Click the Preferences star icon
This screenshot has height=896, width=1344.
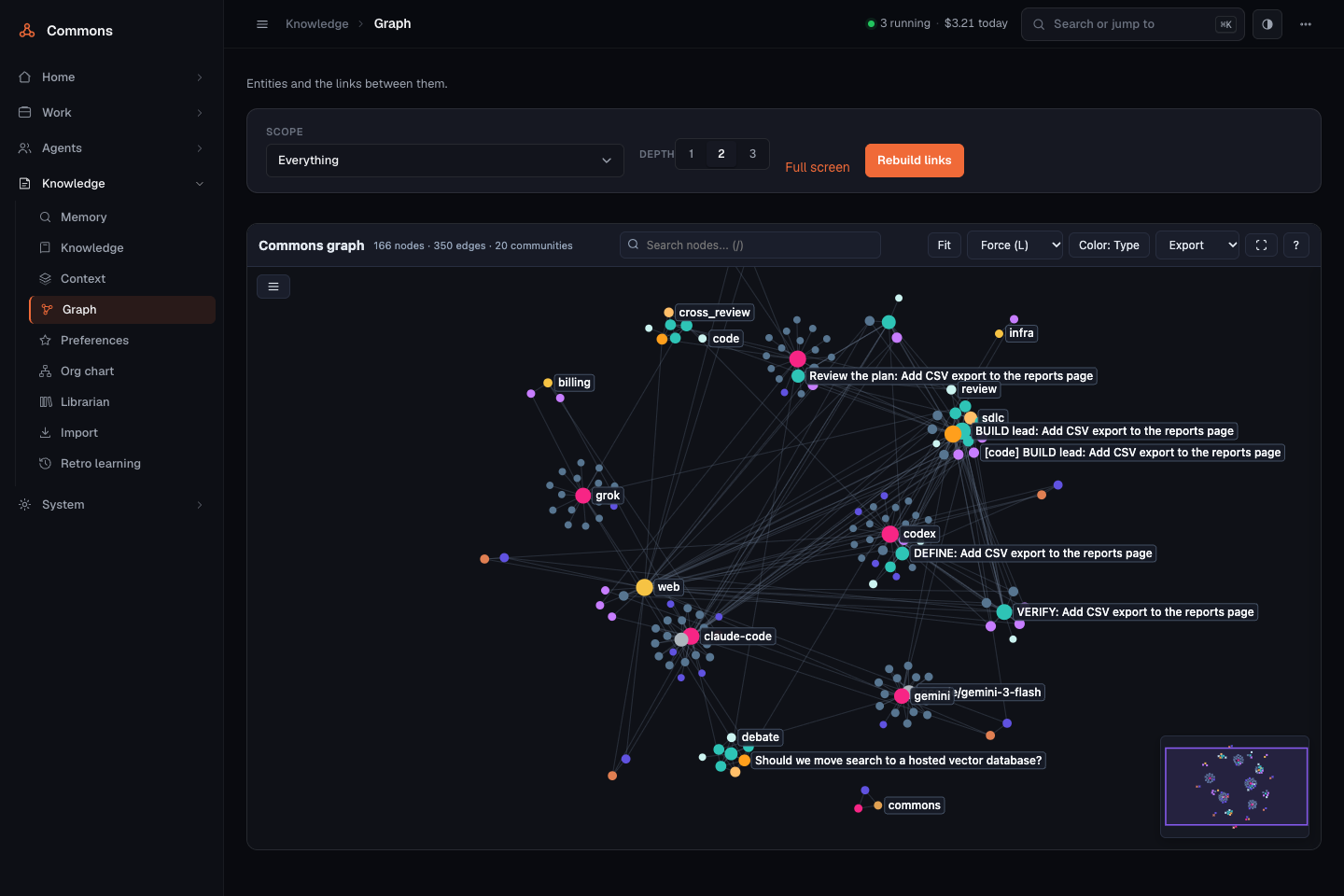coord(45,341)
